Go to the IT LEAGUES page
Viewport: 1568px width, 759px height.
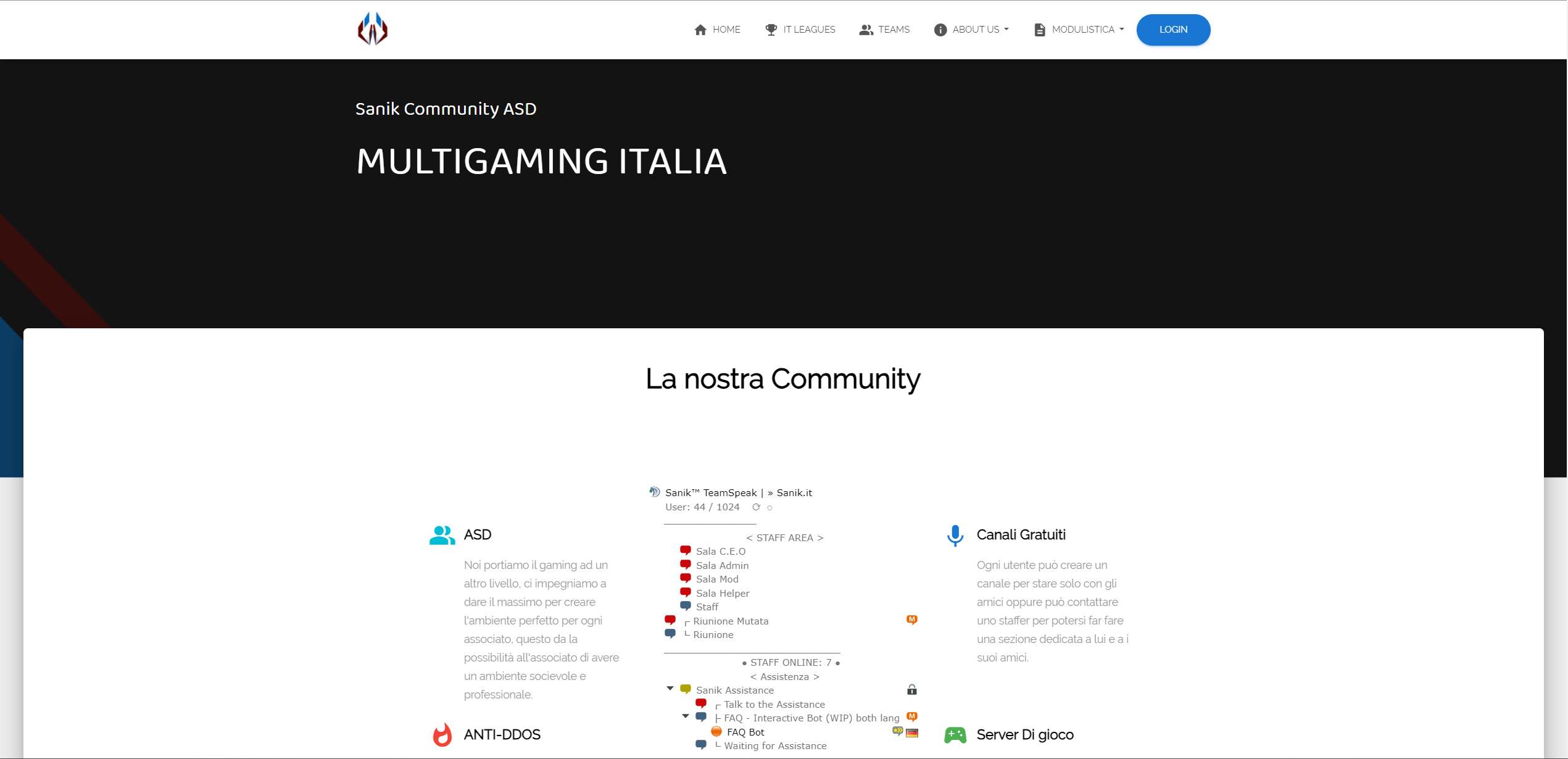click(x=800, y=30)
